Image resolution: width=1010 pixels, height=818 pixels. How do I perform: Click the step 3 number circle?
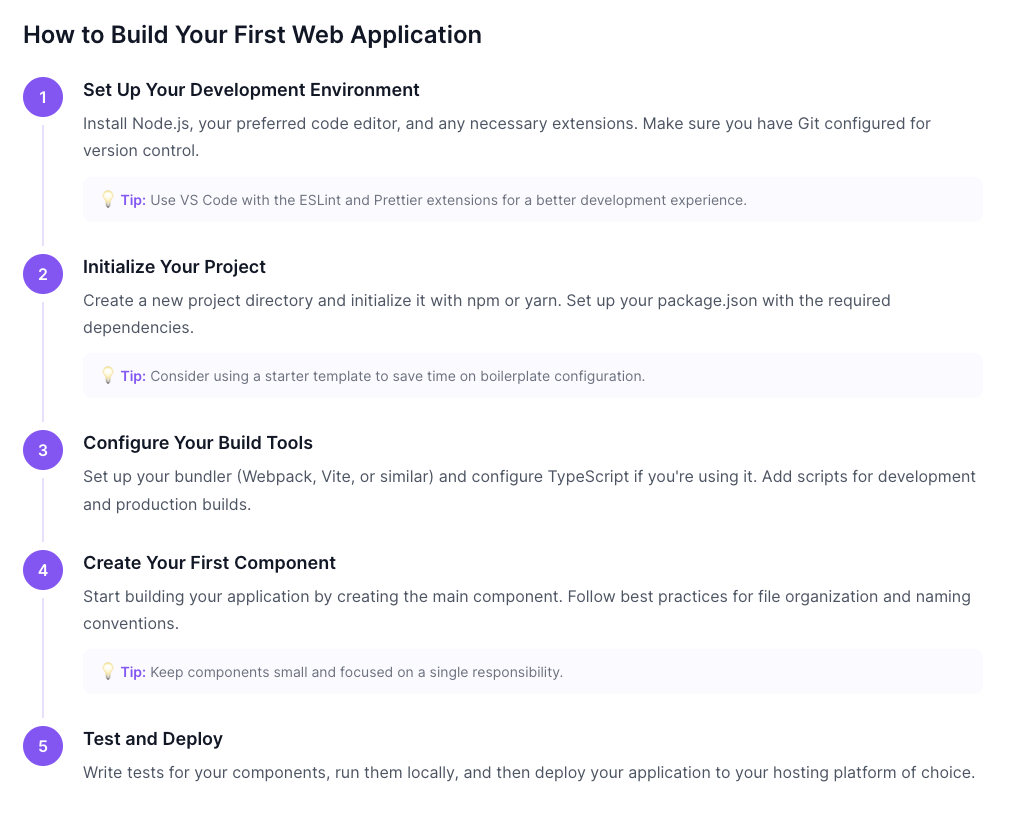click(x=43, y=450)
